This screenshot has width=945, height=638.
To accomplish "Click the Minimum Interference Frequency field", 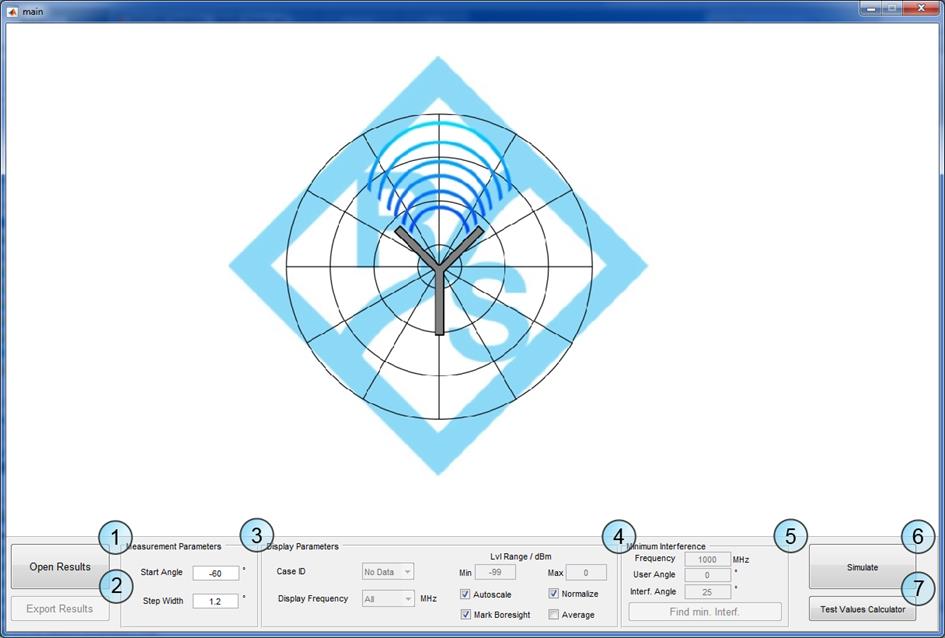I will coord(707,560).
